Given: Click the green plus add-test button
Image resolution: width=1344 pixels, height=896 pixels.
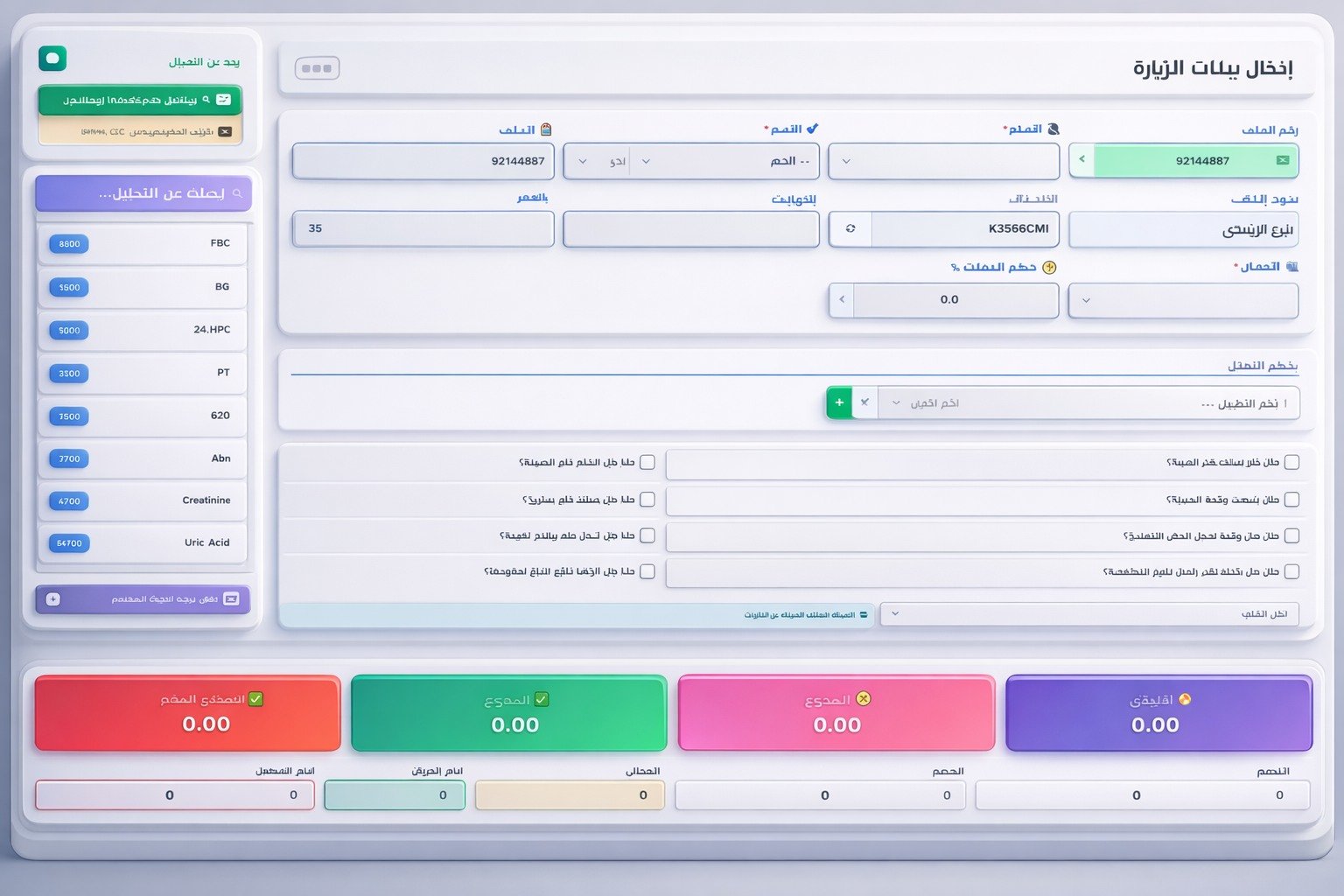Looking at the screenshot, I should (839, 402).
